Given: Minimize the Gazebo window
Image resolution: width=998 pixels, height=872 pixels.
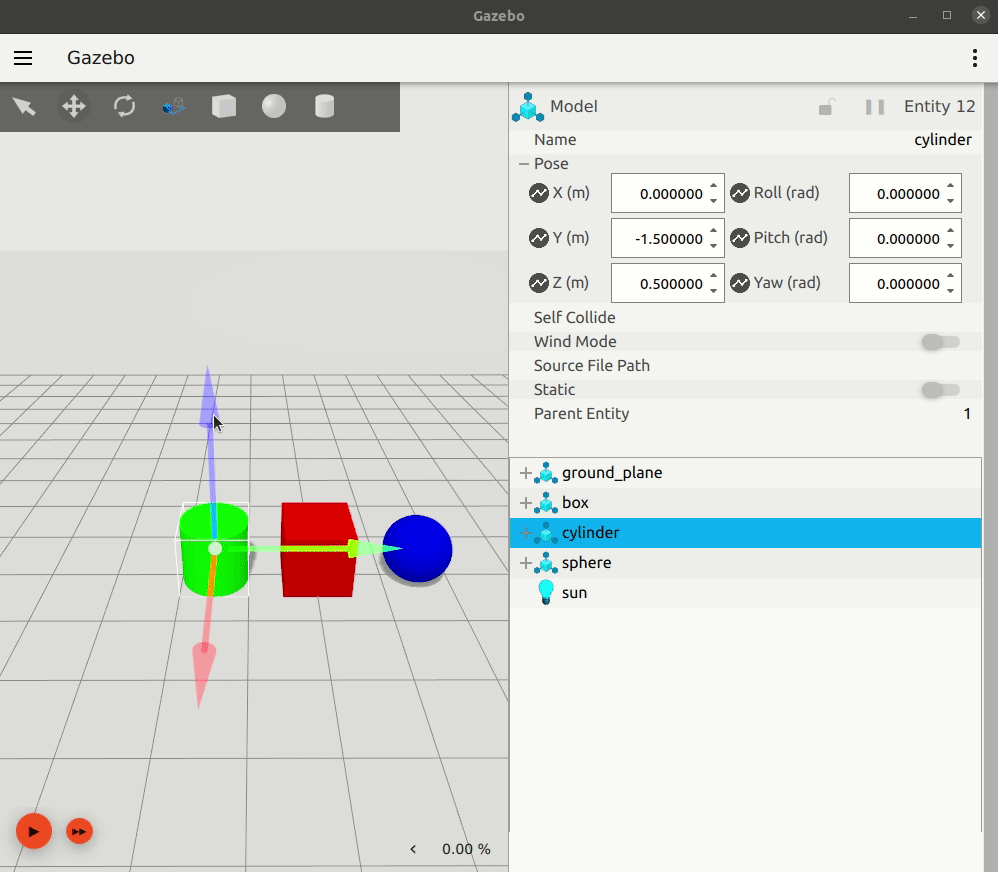Looking at the screenshot, I should (913, 16).
